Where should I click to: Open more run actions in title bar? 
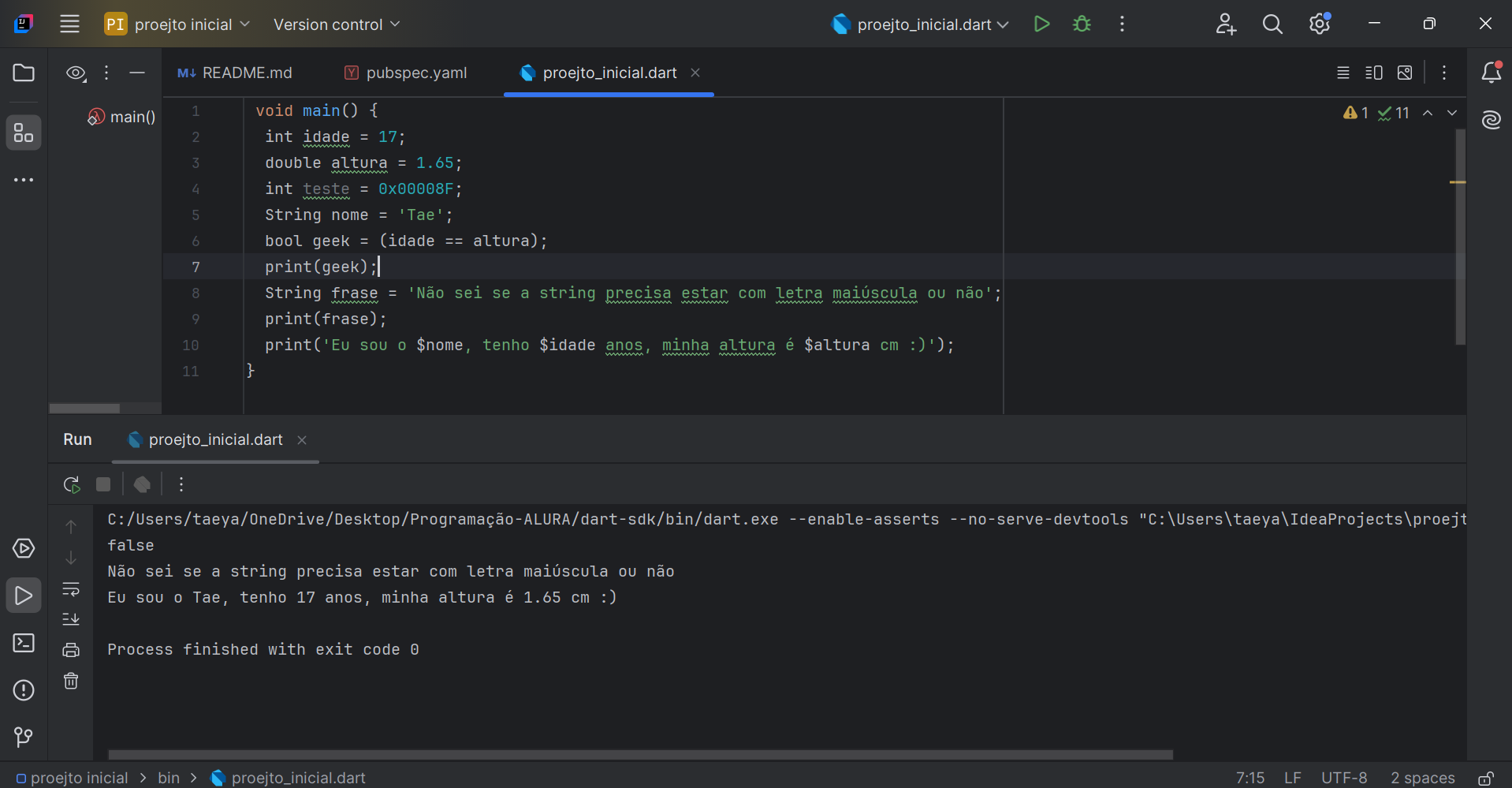[x=1122, y=24]
